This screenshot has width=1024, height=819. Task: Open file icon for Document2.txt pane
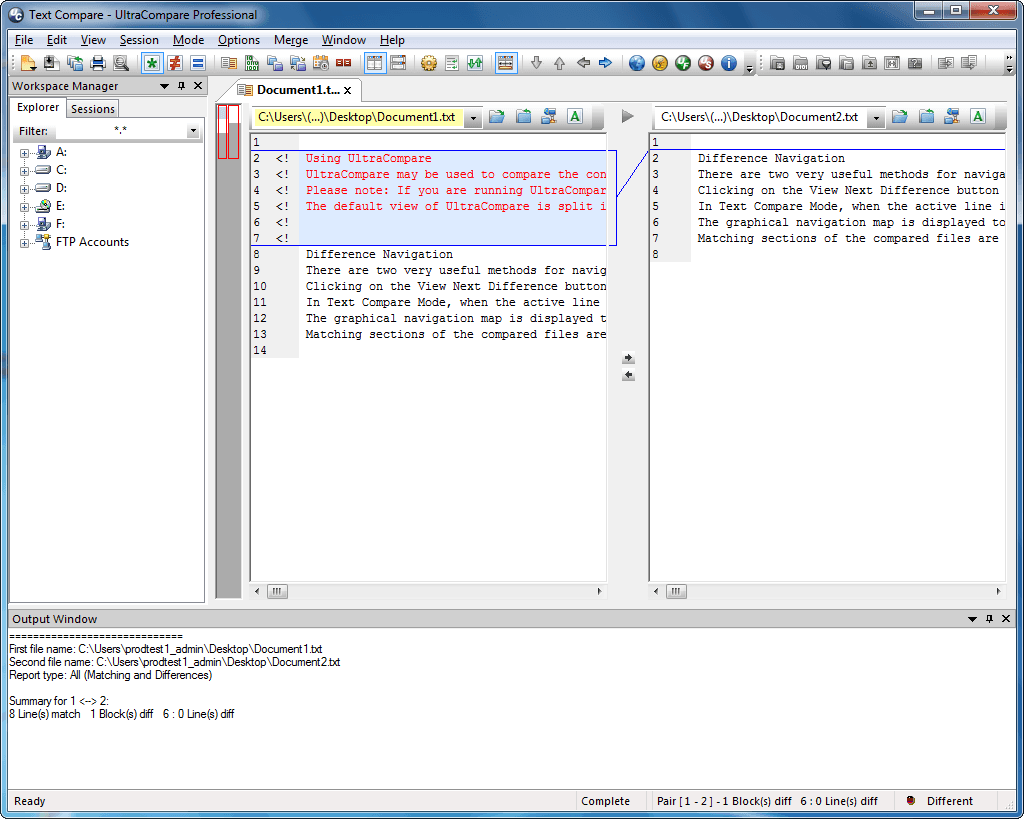pyautogui.click(x=900, y=117)
